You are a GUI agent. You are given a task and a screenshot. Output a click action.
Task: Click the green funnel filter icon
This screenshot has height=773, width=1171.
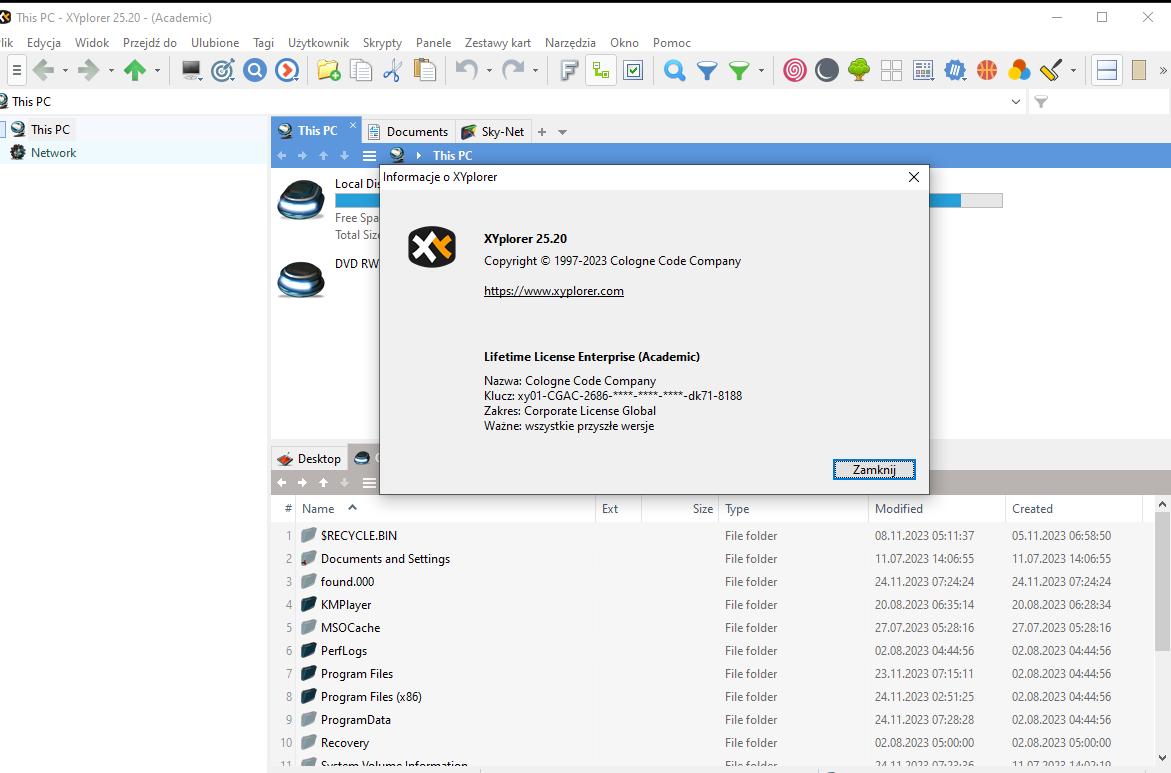pos(739,71)
